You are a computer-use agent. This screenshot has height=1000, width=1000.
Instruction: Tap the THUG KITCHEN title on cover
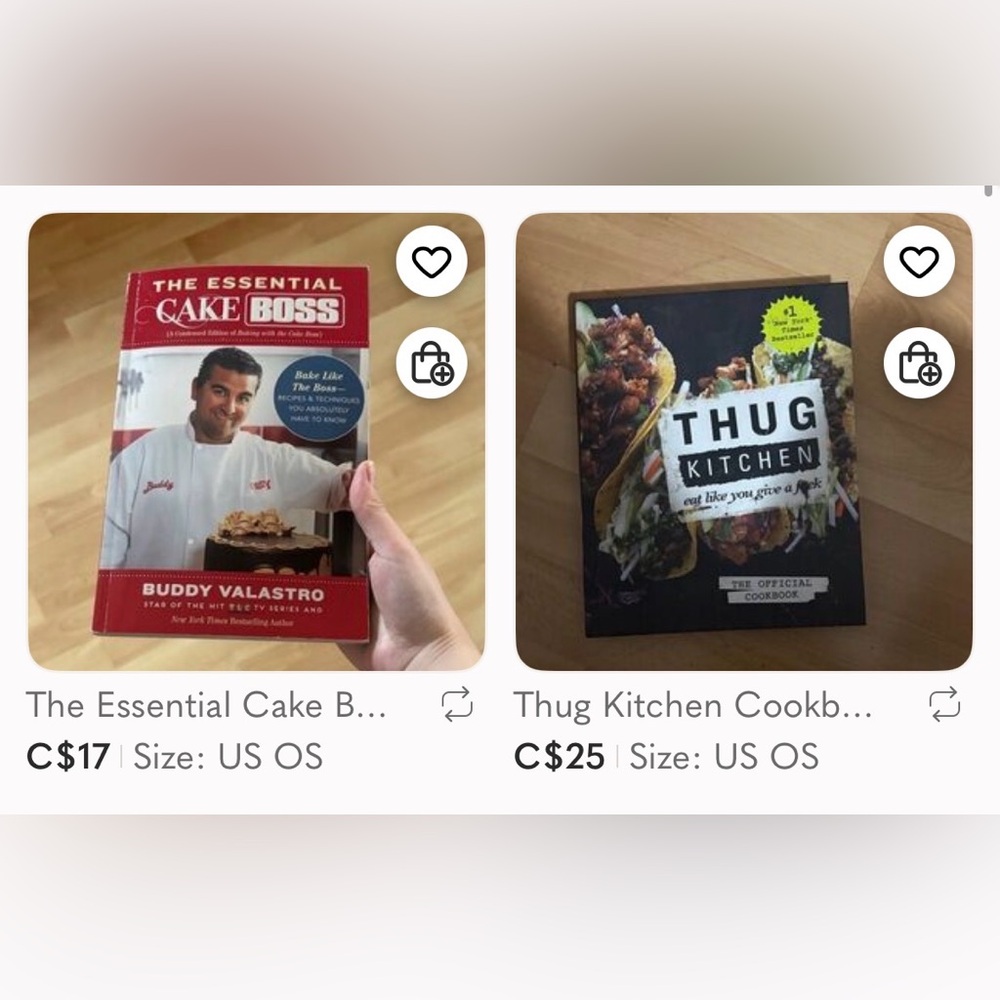coord(746,441)
